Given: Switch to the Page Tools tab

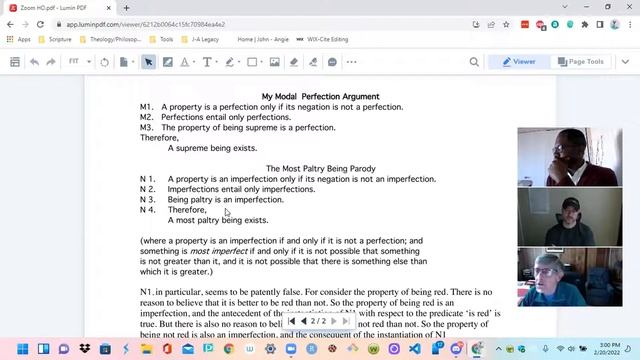Looking at the screenshot, I should [x=580, y=62].
